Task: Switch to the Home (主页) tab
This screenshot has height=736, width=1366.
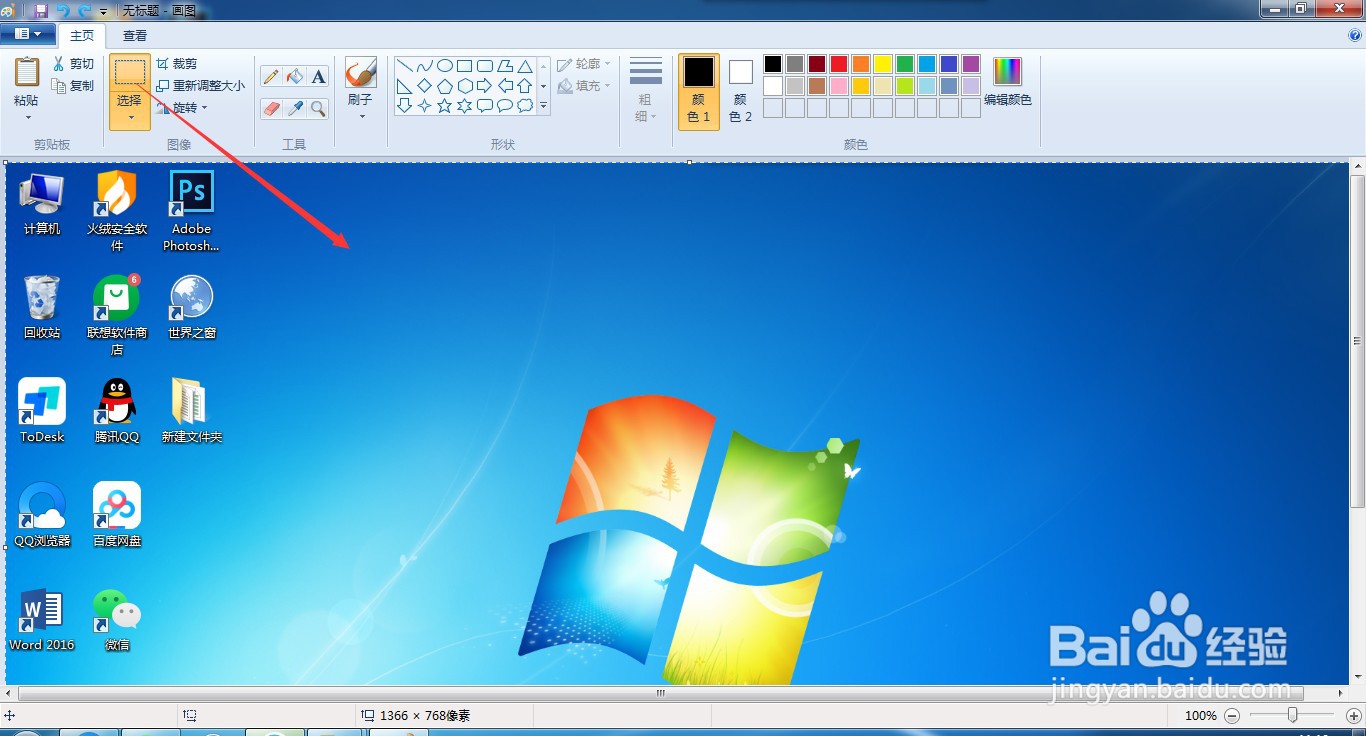Action: [x=82, y=36]
